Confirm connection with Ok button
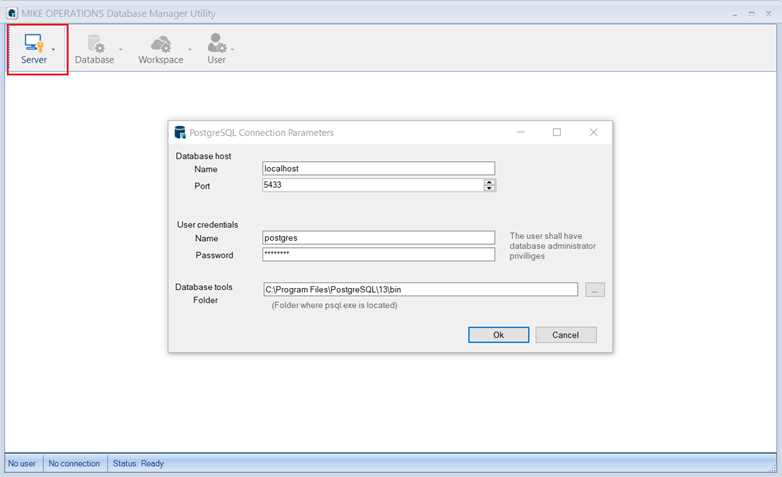This screenshot has width=782, height=477. click(499, 335)
